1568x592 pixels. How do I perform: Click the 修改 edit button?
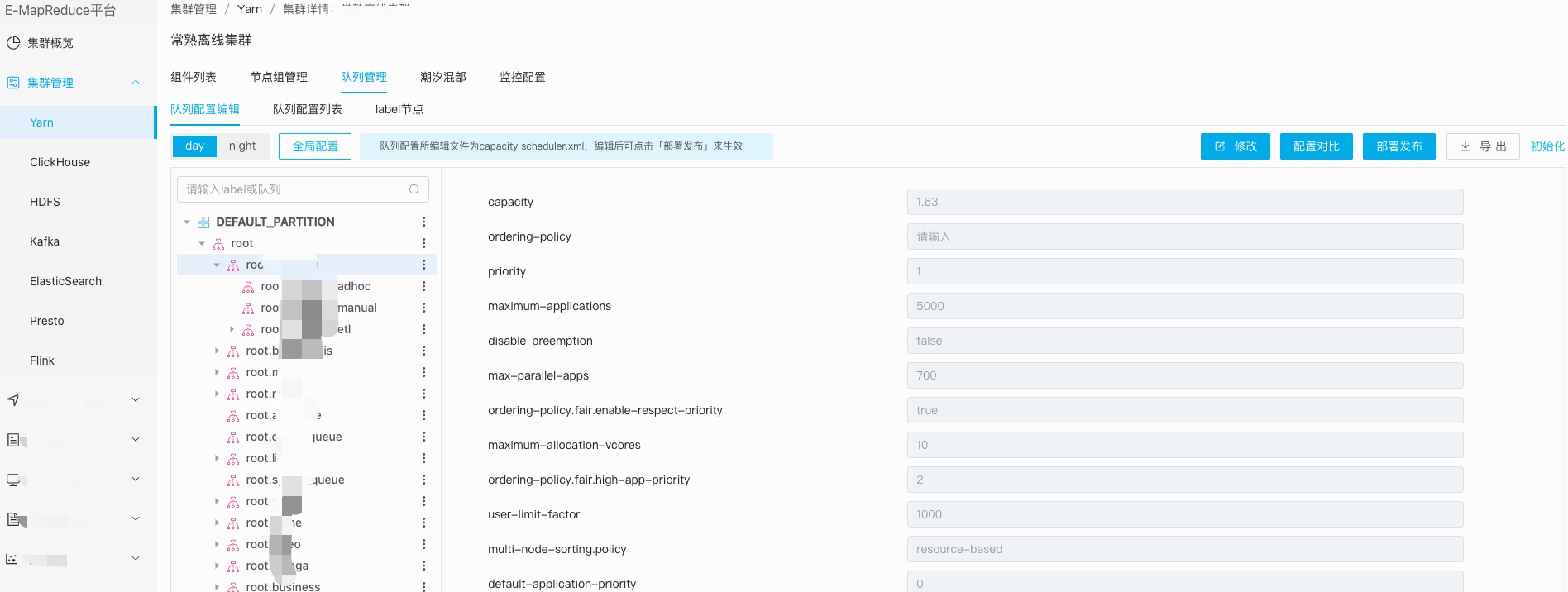coord(1236,146)
